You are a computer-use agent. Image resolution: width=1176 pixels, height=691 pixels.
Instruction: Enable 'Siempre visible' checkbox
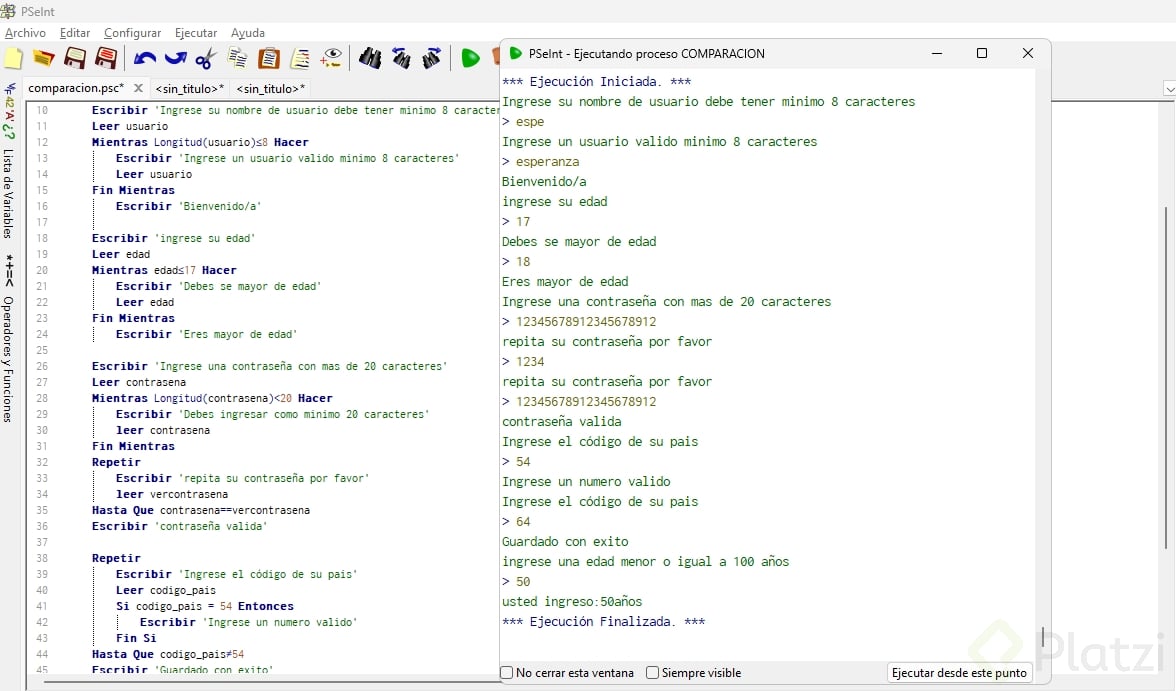(652, 673)
